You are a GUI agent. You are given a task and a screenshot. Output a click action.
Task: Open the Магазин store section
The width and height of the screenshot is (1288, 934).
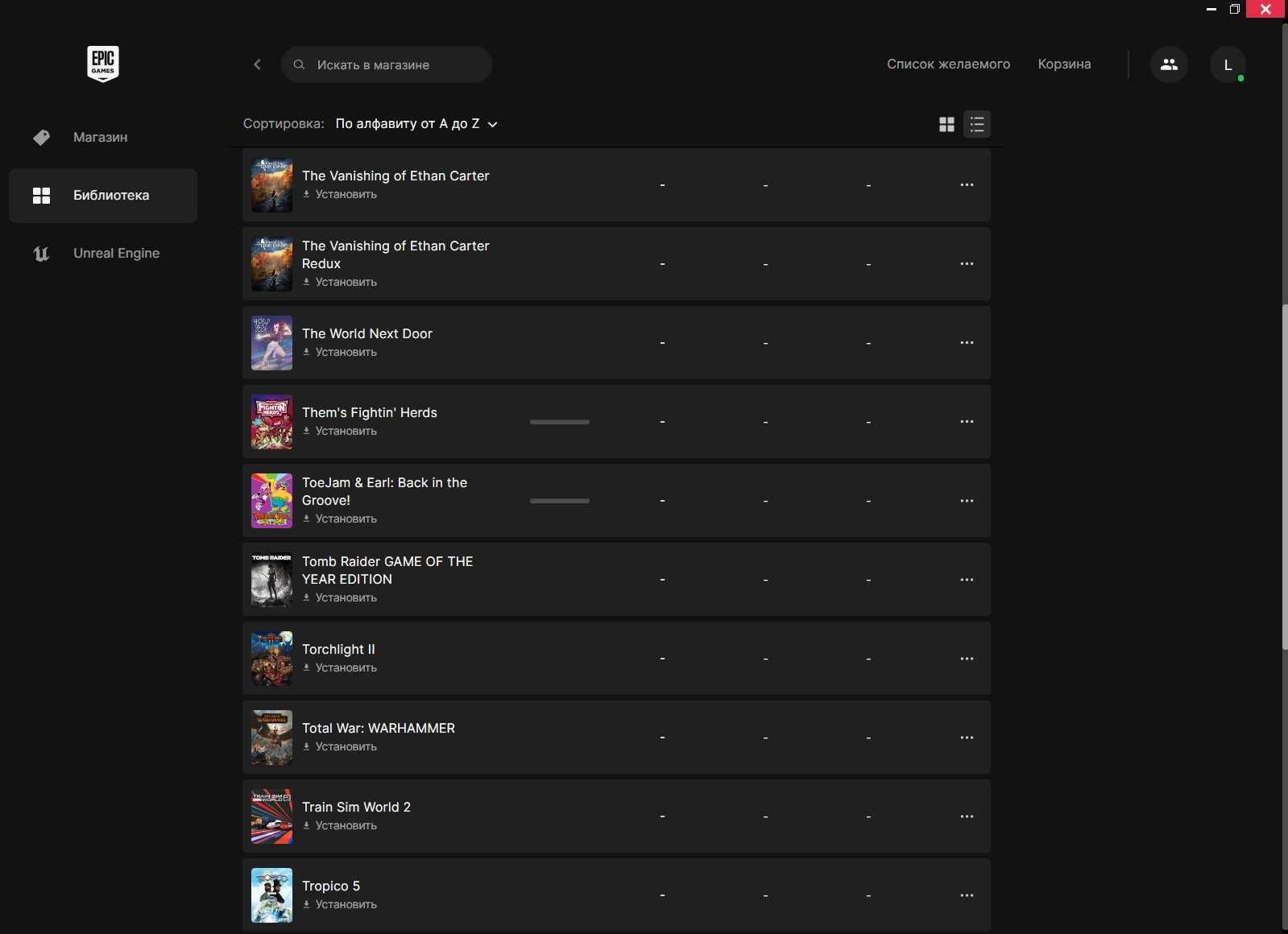[x=103, y=137]
